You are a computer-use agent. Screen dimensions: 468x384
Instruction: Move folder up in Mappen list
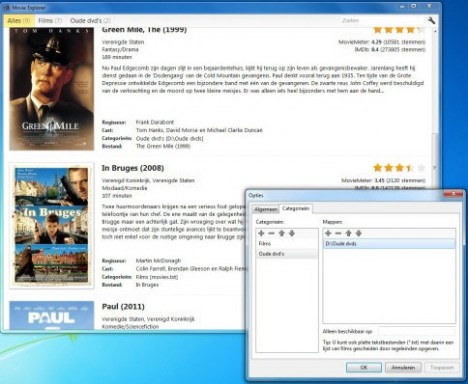pyautogui.click(x=349, y=233)
